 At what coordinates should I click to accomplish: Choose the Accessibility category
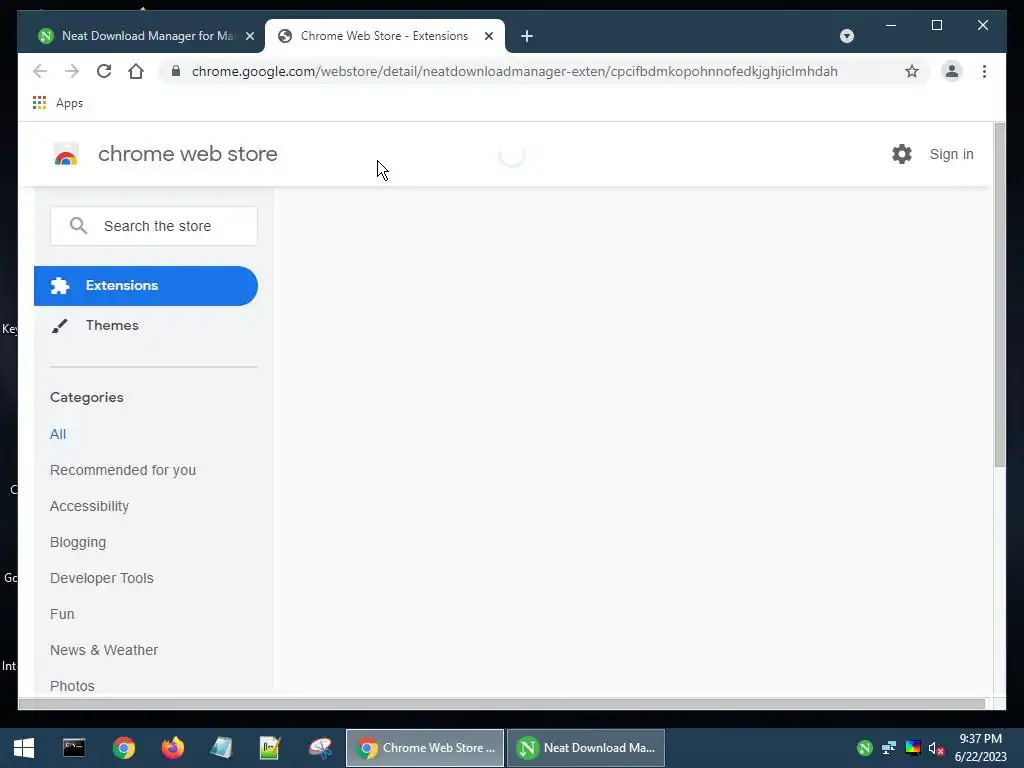pos(89,506)
